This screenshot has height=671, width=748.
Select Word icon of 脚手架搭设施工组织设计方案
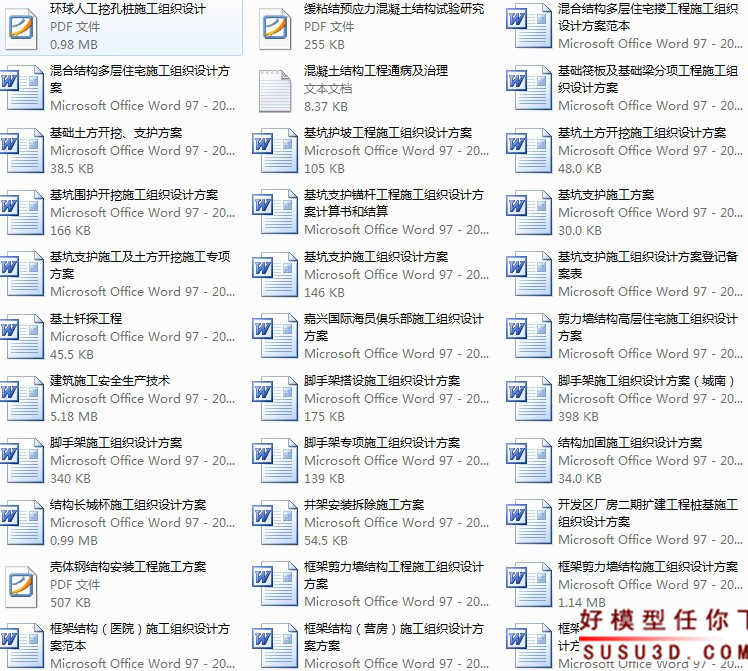coord(275,398)
